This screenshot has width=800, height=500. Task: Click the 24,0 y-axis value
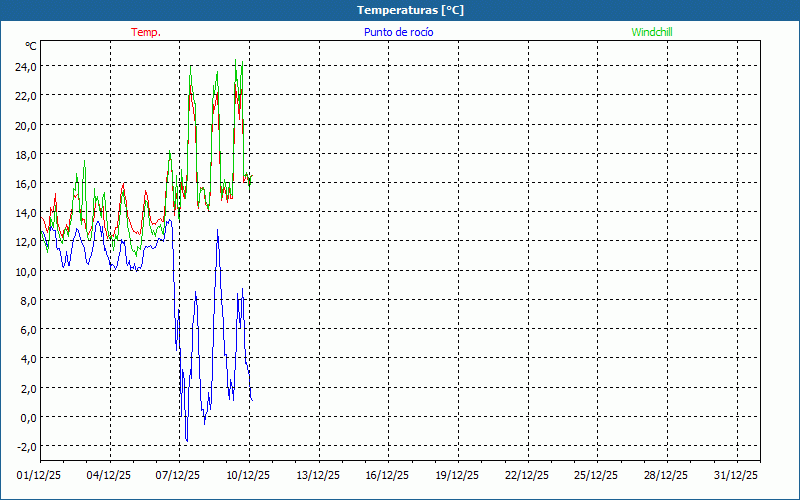(26, 66)
